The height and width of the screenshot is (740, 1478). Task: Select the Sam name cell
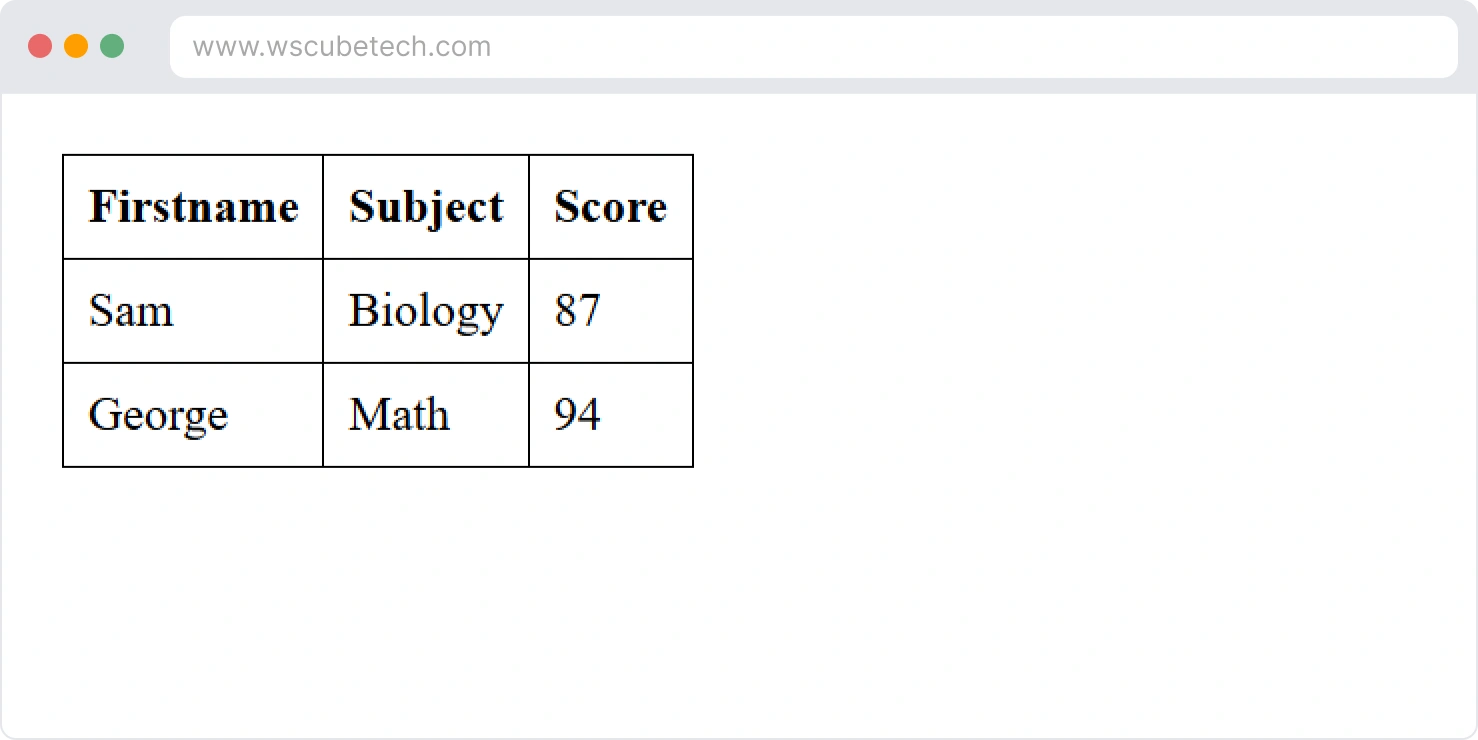point(193,311)
